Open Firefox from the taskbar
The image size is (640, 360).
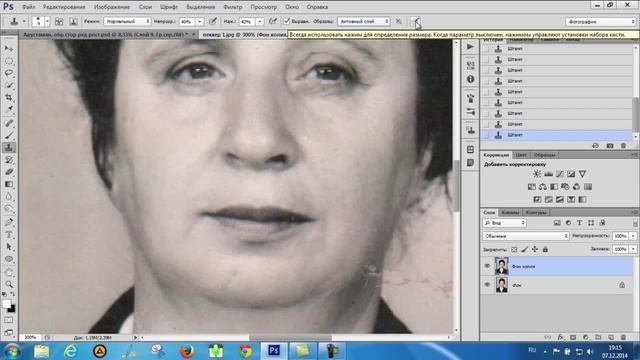coord(187,351)
